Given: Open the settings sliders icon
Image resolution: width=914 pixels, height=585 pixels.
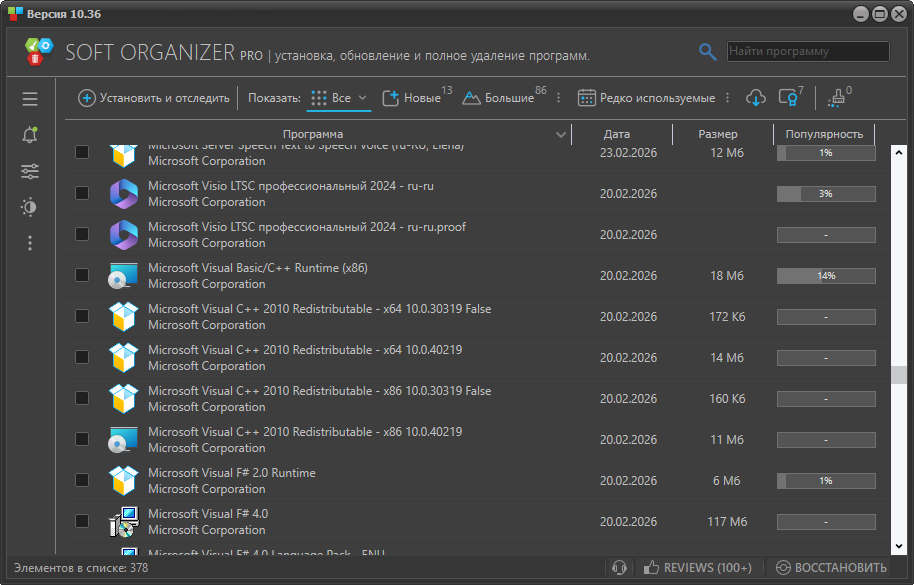Looking at the screenshot, I should 30,171.
